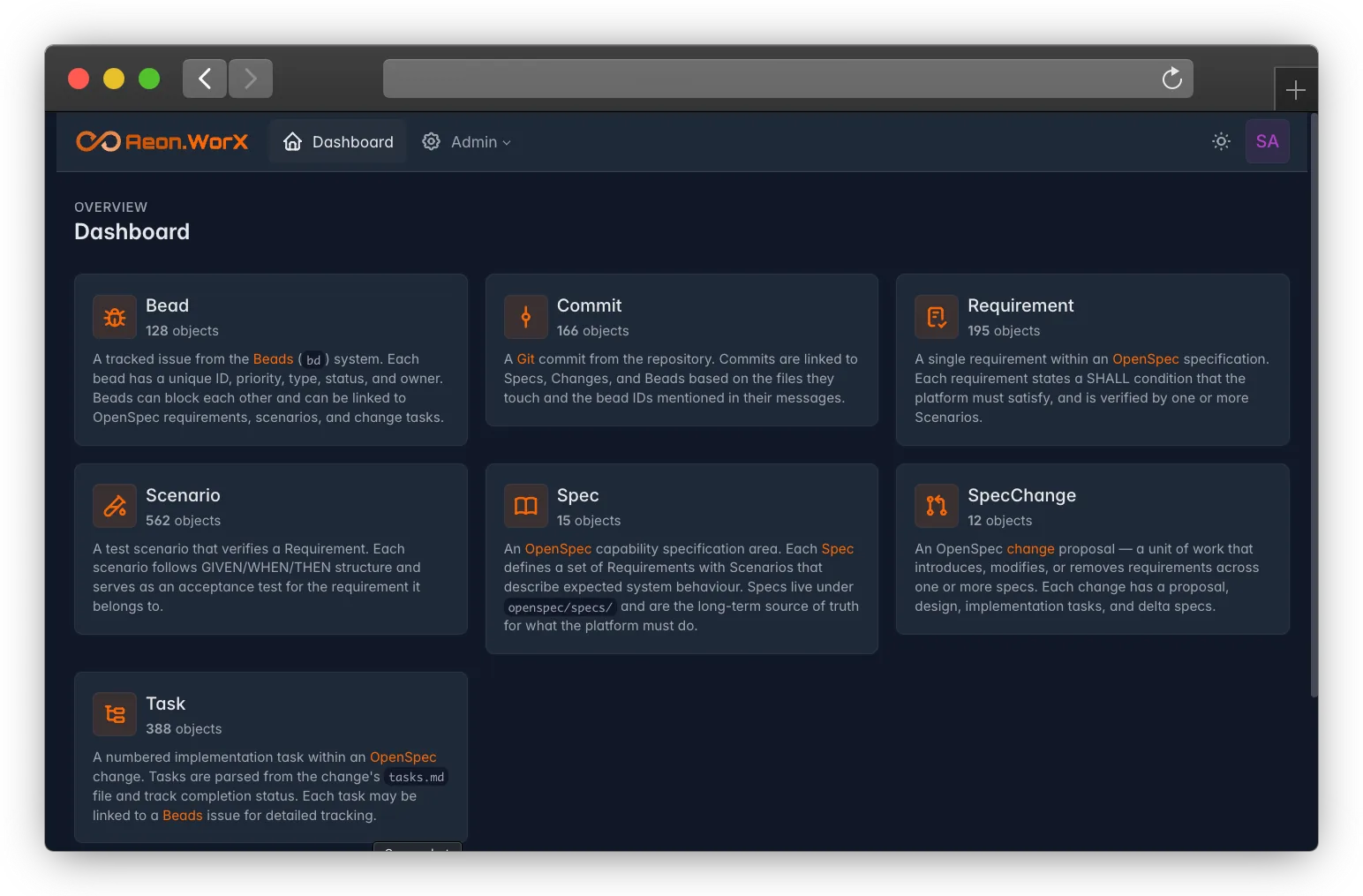
Task: Click the page vertical scrollbar
Action: pyautogui.click(x=1314, y=406)
